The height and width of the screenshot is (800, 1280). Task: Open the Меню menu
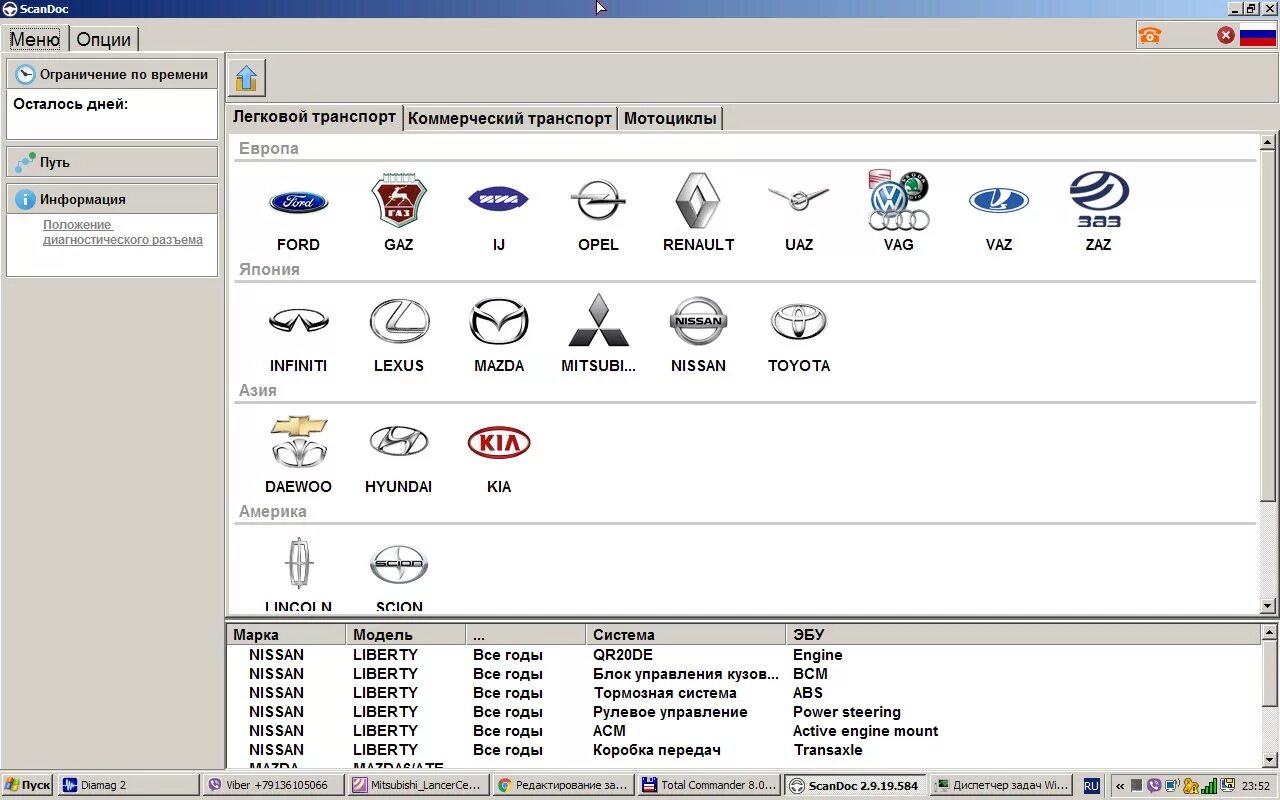(x=35, y=39)
